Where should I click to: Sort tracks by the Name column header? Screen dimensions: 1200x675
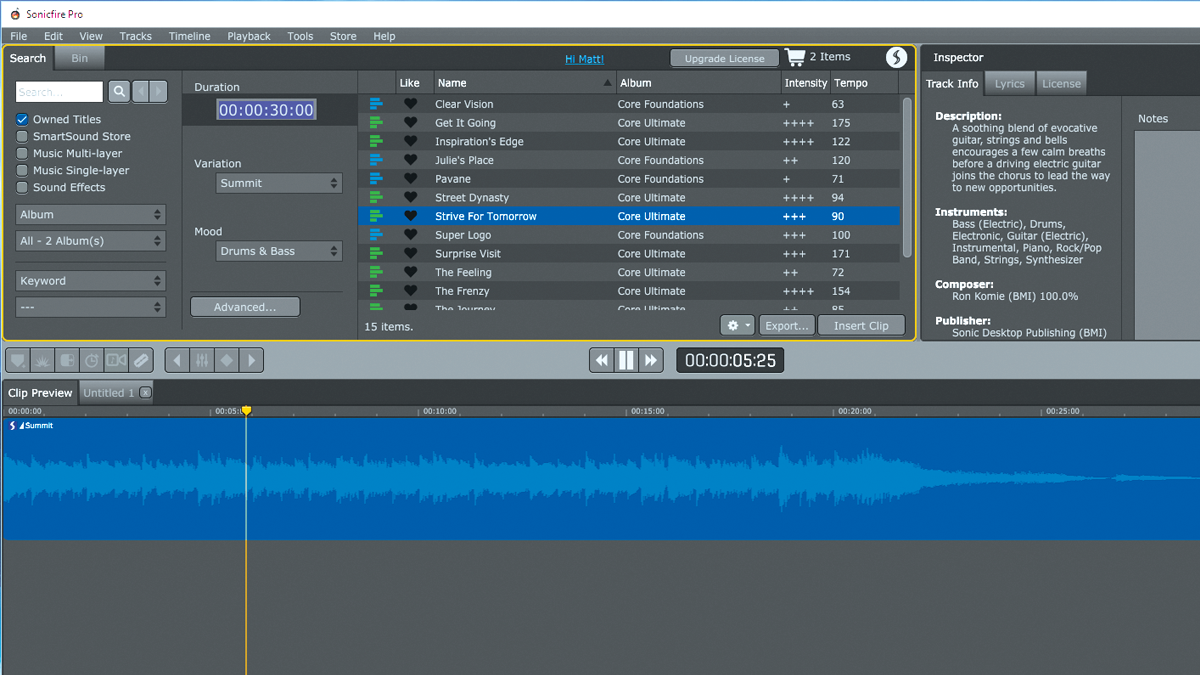(525, 83)
